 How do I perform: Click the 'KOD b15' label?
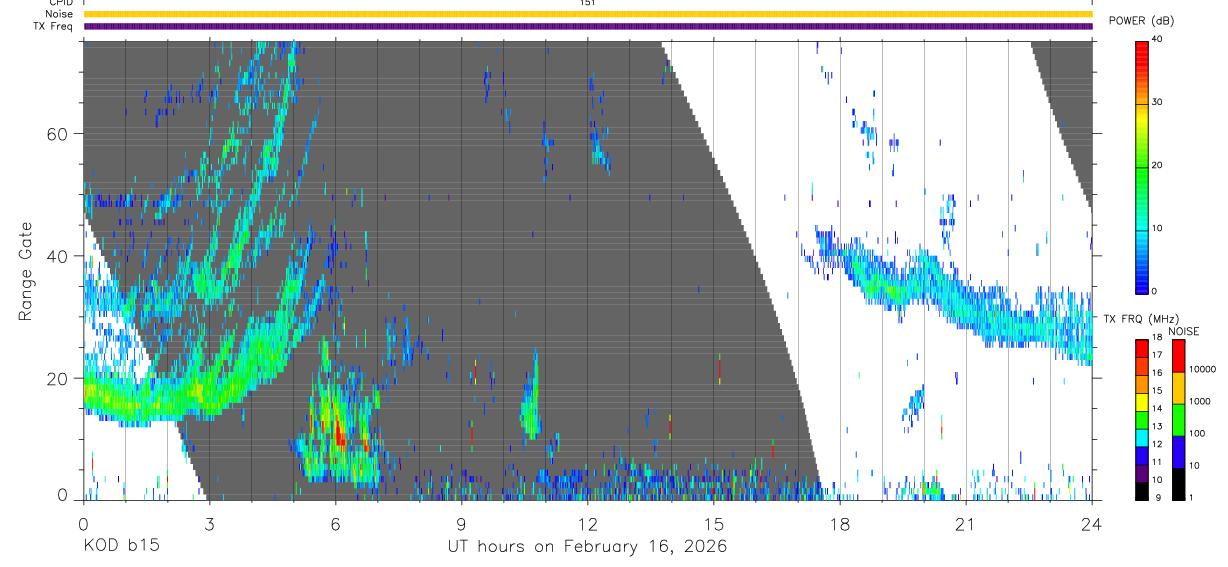tap(121, 547)
